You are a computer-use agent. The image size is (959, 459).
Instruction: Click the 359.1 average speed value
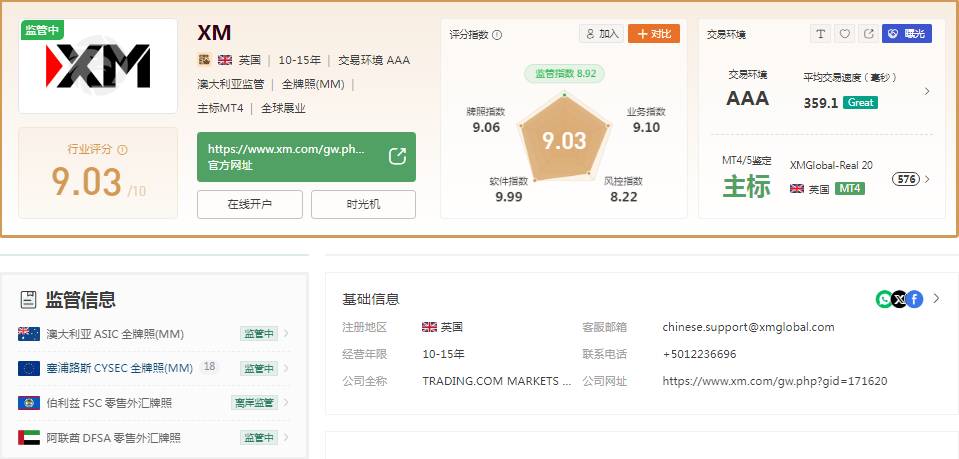click(820, 103)
